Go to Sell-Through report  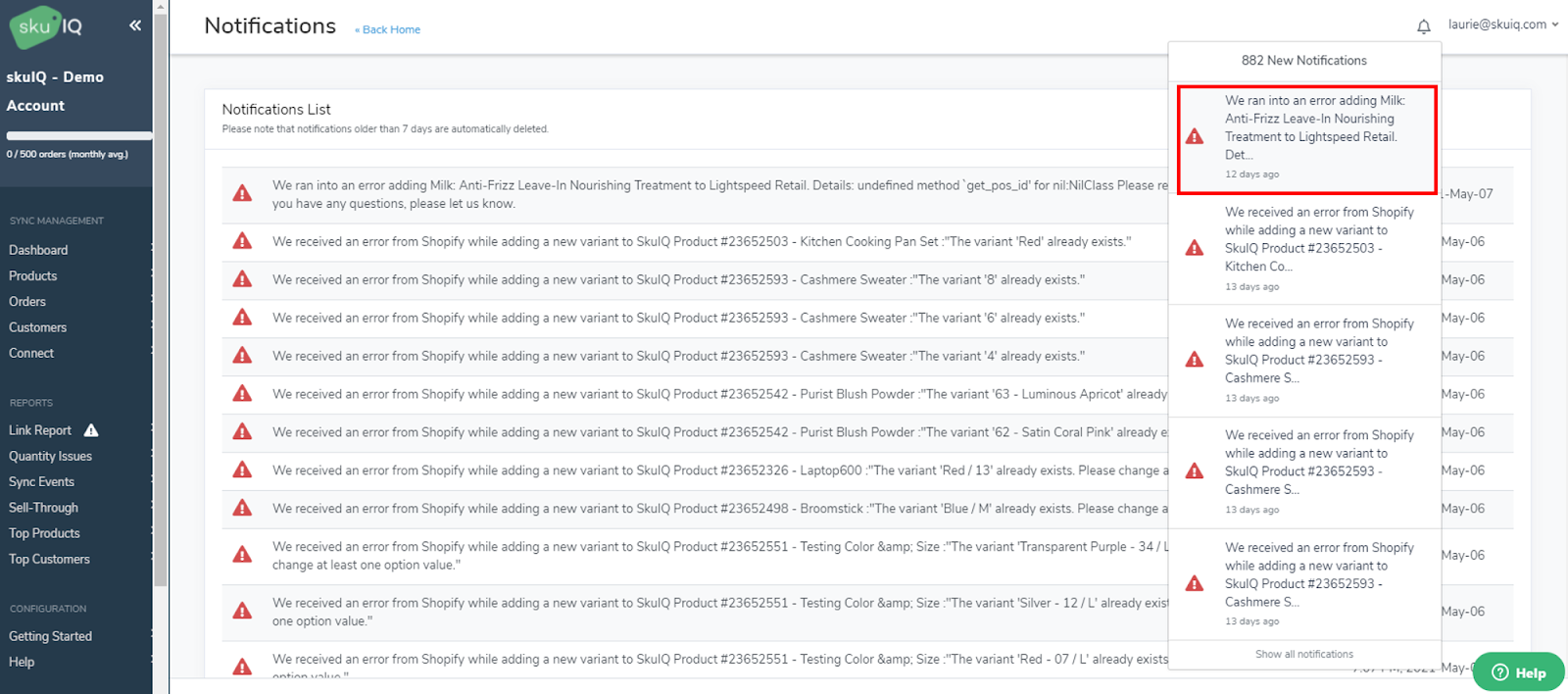coord(43,508)
